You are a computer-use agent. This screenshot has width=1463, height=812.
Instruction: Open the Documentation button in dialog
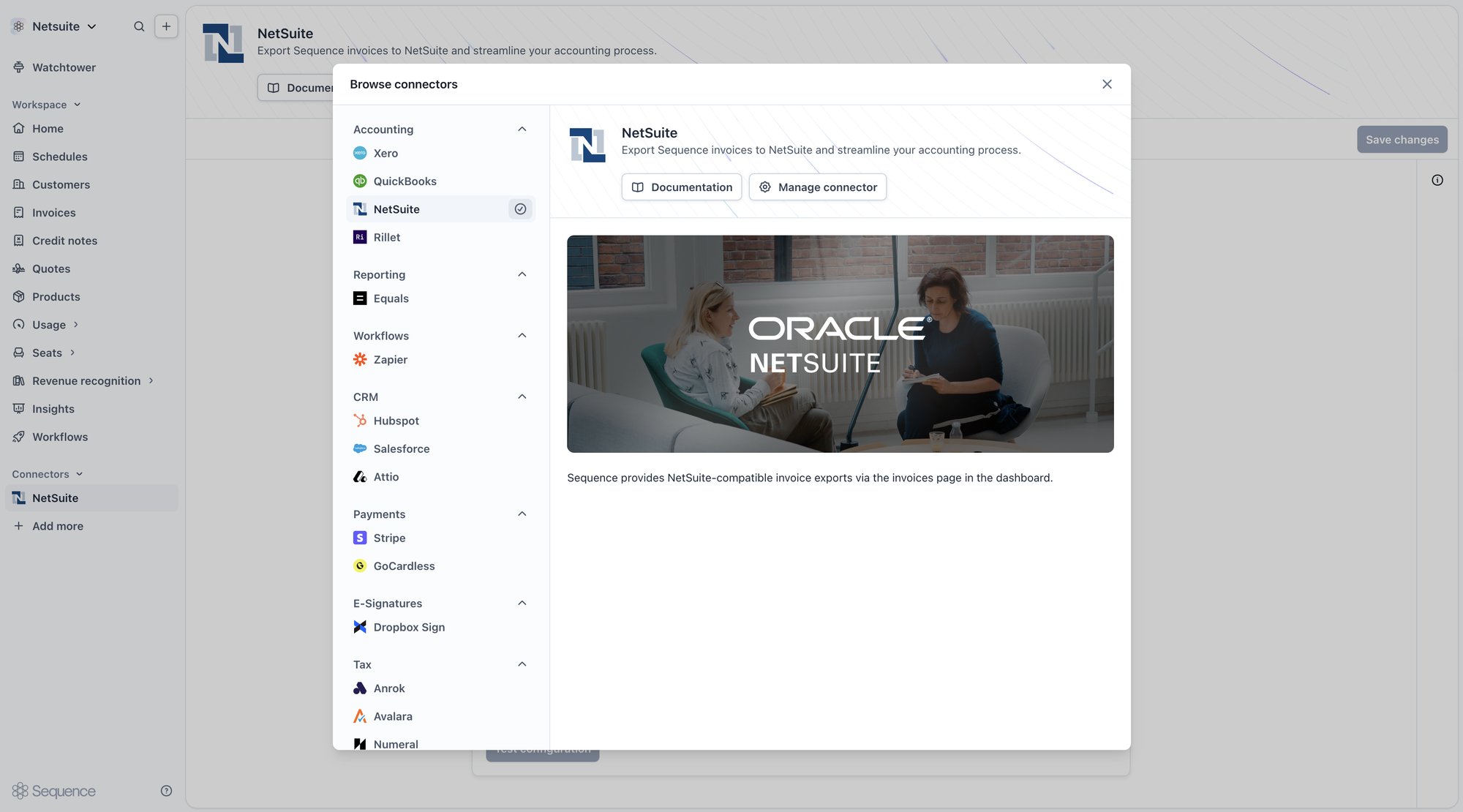pos(681,187)
